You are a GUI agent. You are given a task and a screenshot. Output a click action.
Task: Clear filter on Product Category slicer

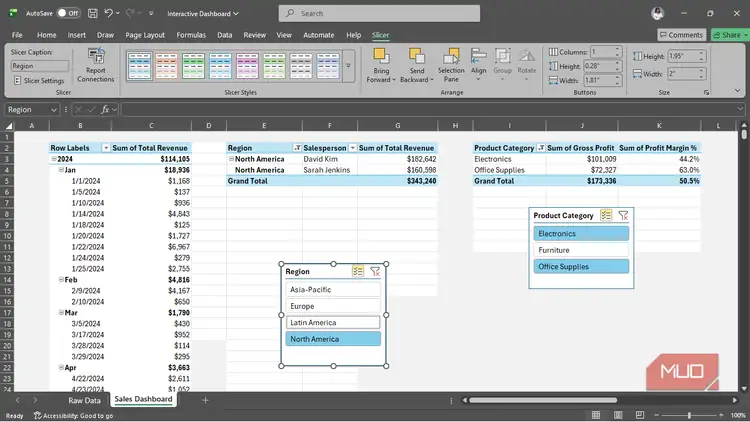click(623, 215)
